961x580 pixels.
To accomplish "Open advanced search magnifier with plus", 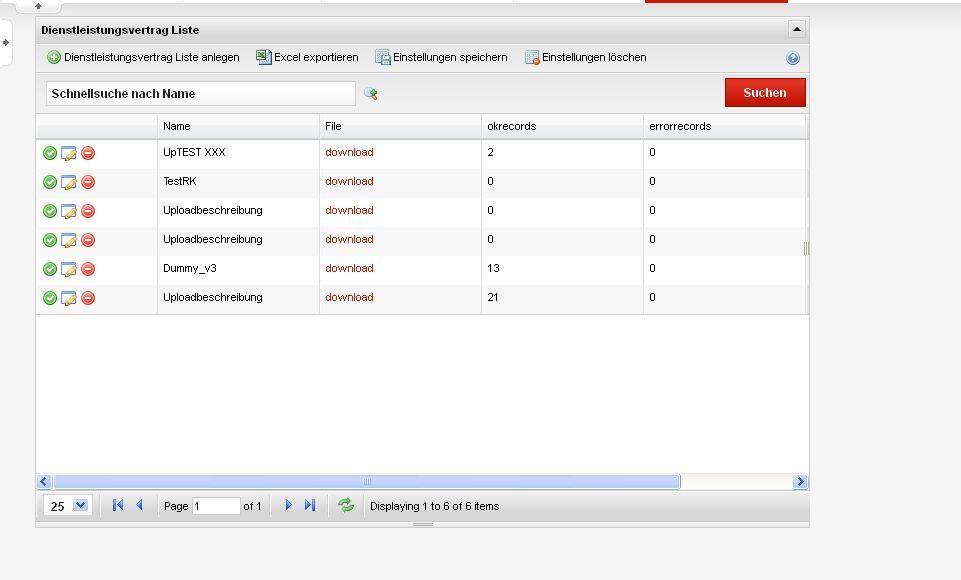I will point(371,93).
